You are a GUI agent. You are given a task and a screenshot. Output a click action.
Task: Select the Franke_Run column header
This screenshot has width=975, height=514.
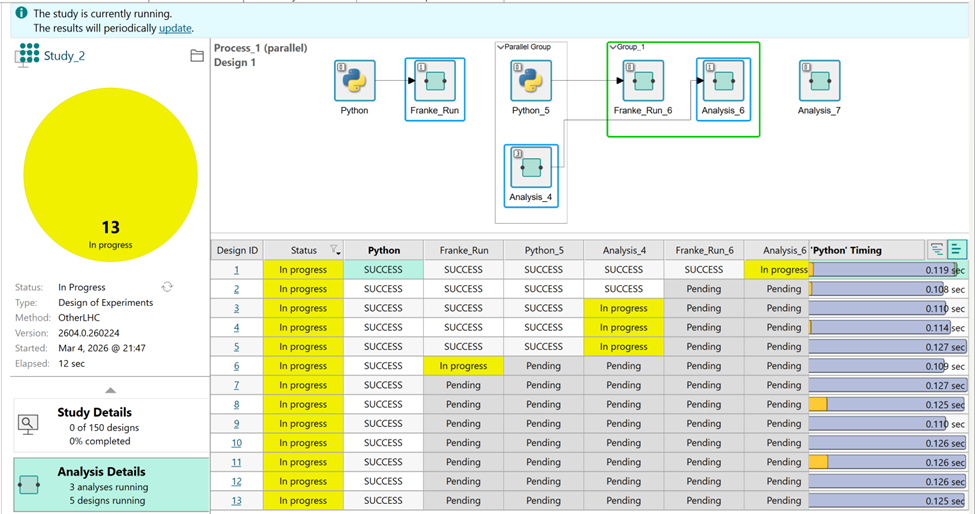[x=464, y=250]
